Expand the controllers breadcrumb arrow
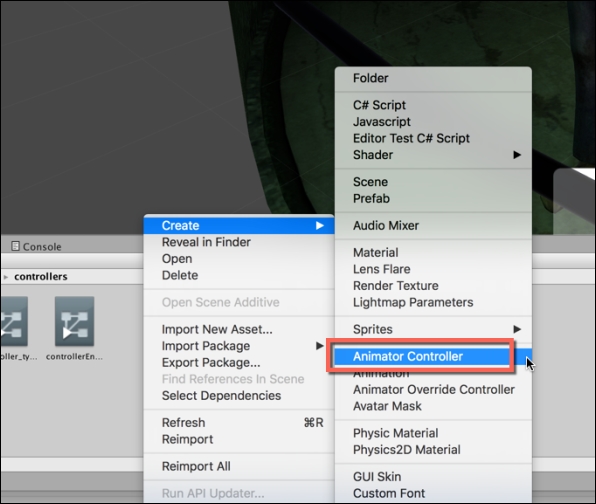 (6, 277)
